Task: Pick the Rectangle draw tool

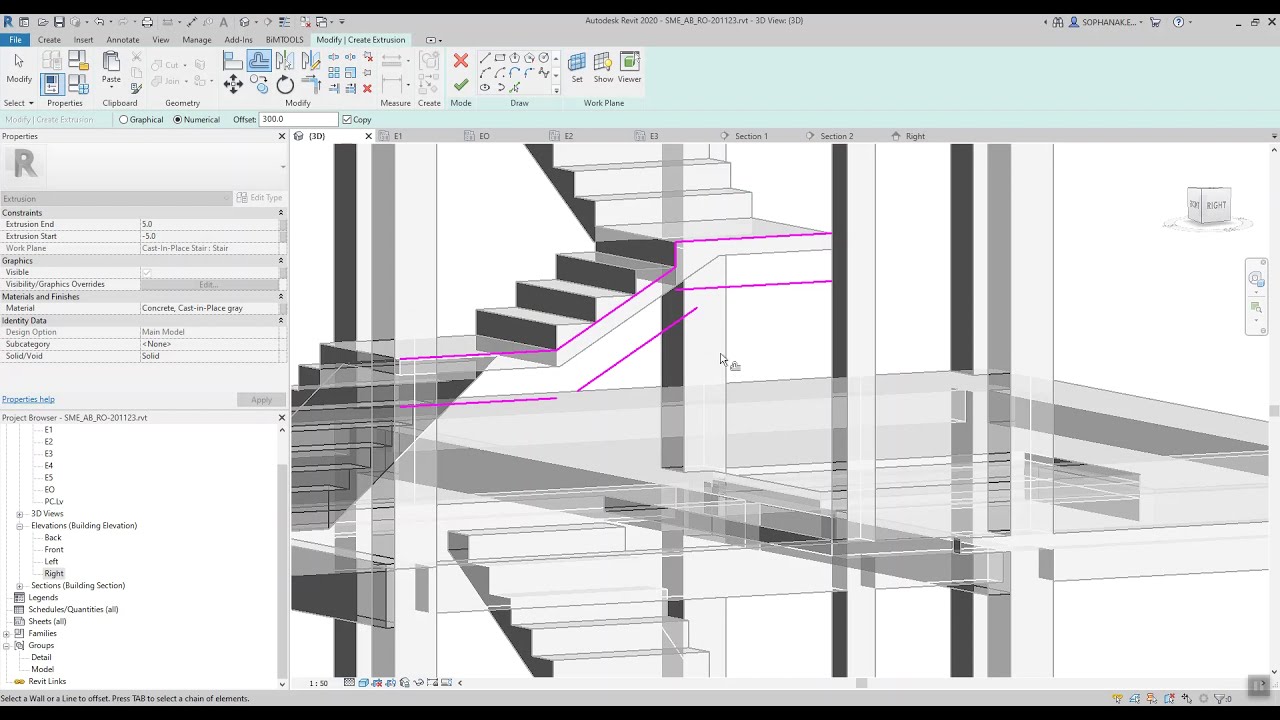Action: [x=500, y=58]
